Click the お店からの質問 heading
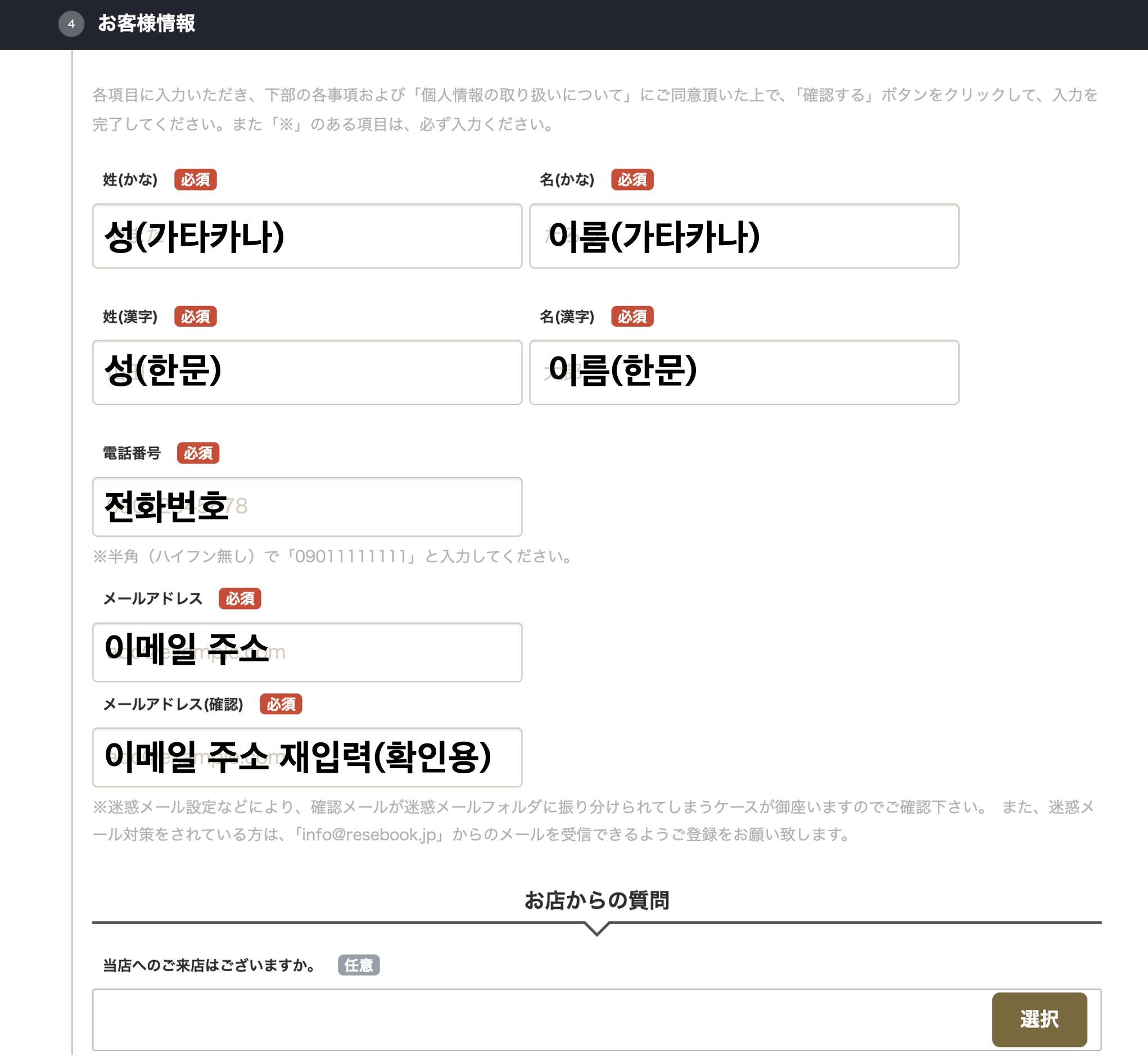The width and height of the screenshot is (1148, 1055). click(x=597, y=900)
